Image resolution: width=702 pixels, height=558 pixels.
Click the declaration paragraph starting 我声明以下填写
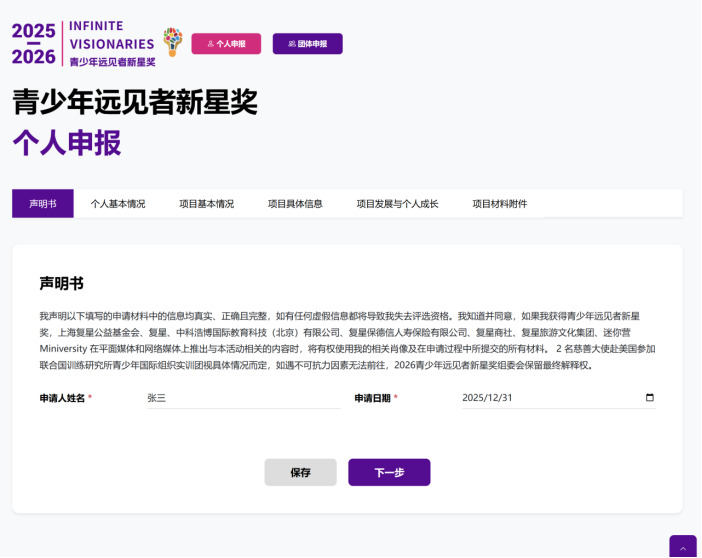[x=347, y=340]
